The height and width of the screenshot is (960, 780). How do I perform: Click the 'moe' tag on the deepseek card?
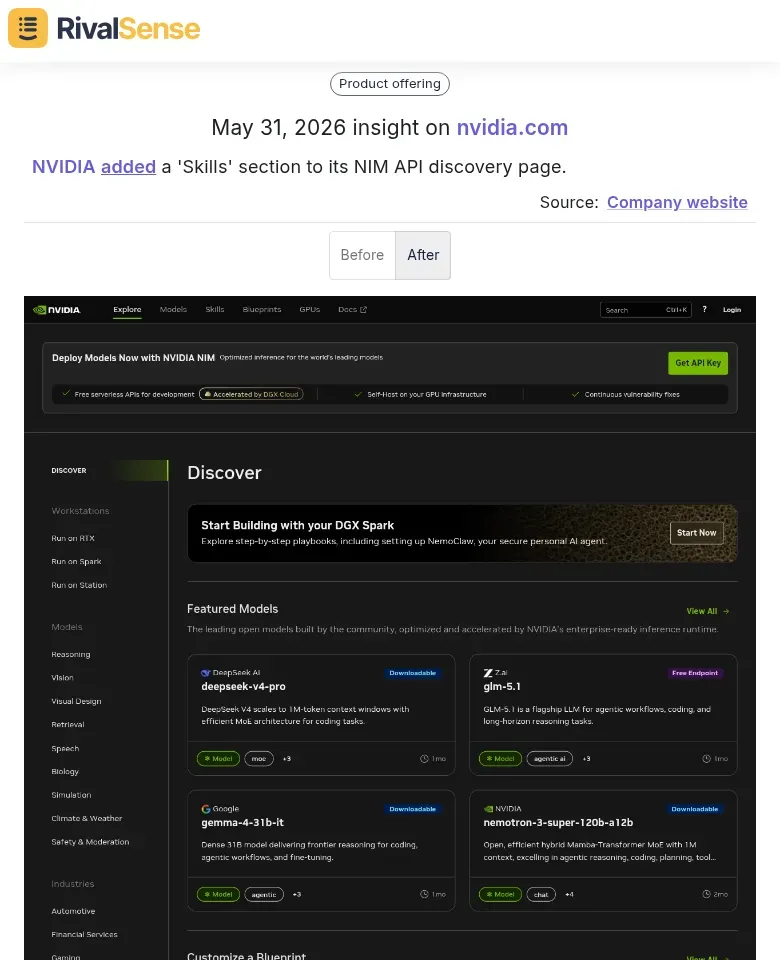259,759
